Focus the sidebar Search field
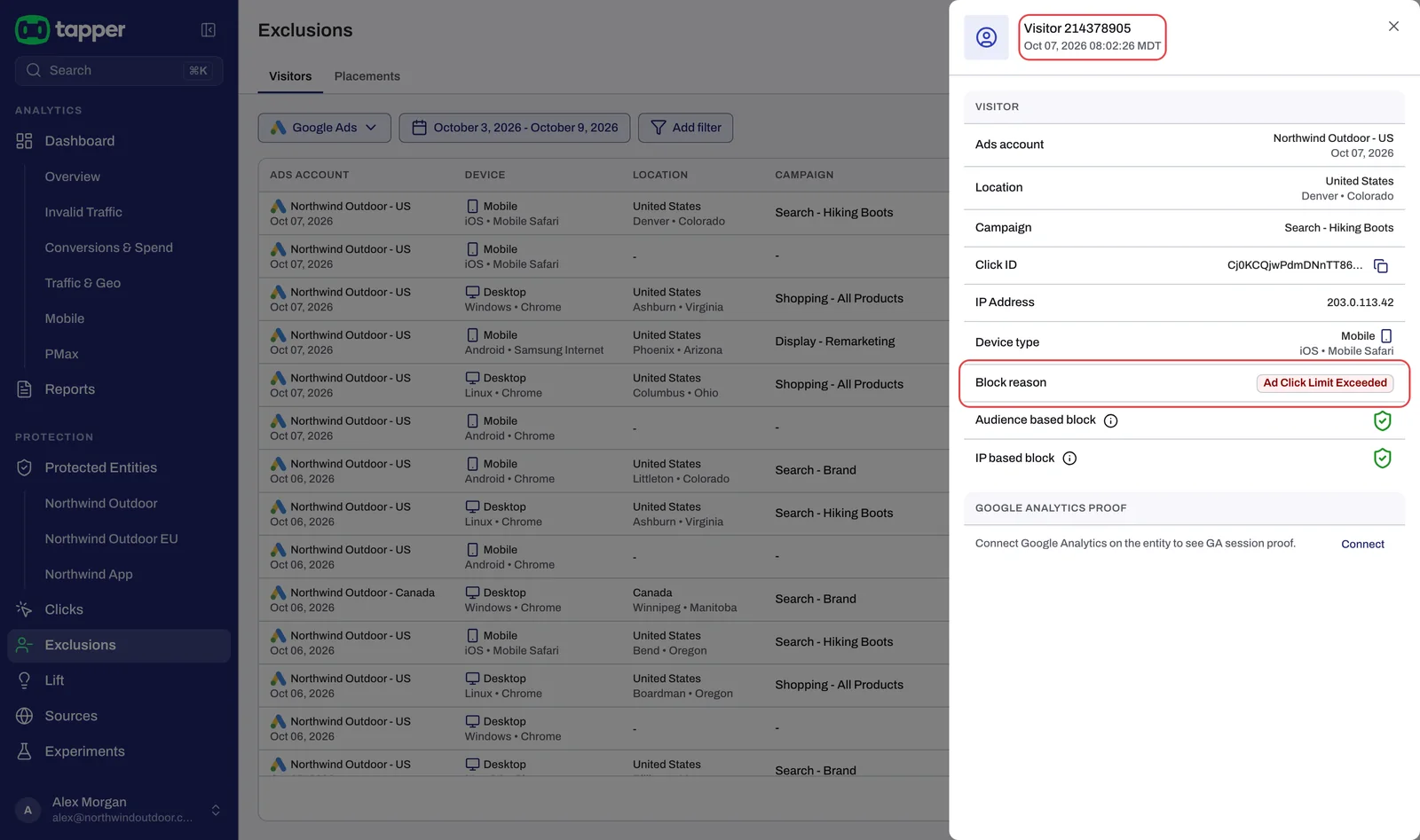1420x840 pixels. point(119,71)
